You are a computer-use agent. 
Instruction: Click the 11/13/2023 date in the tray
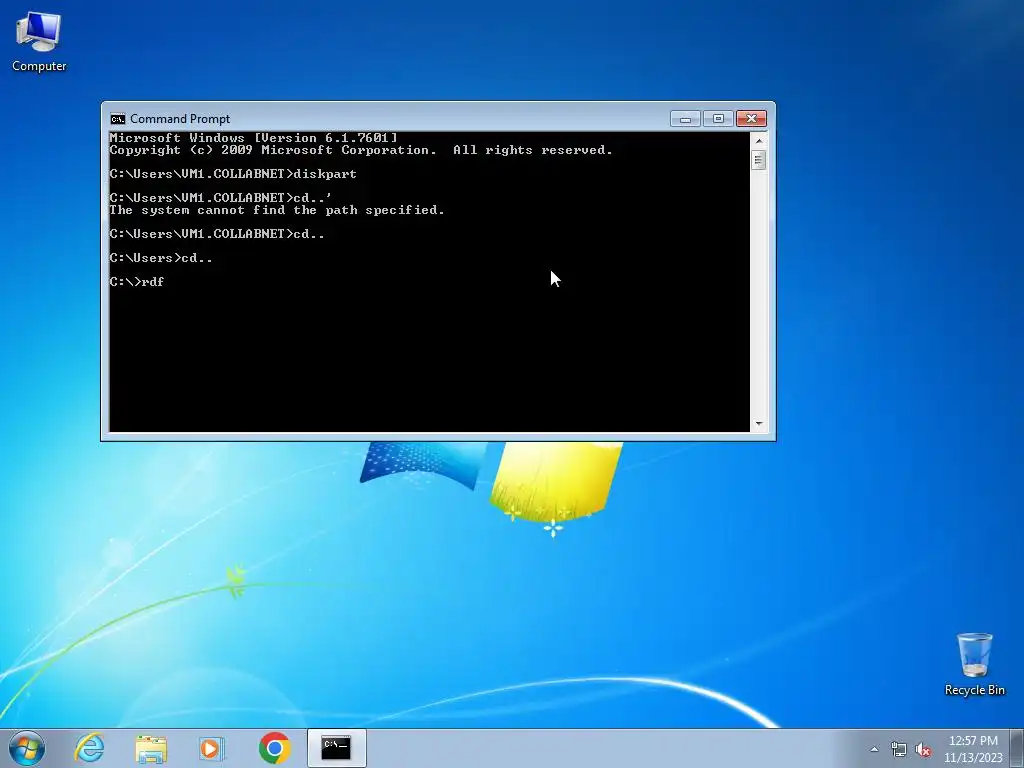[x=973, y=758]
